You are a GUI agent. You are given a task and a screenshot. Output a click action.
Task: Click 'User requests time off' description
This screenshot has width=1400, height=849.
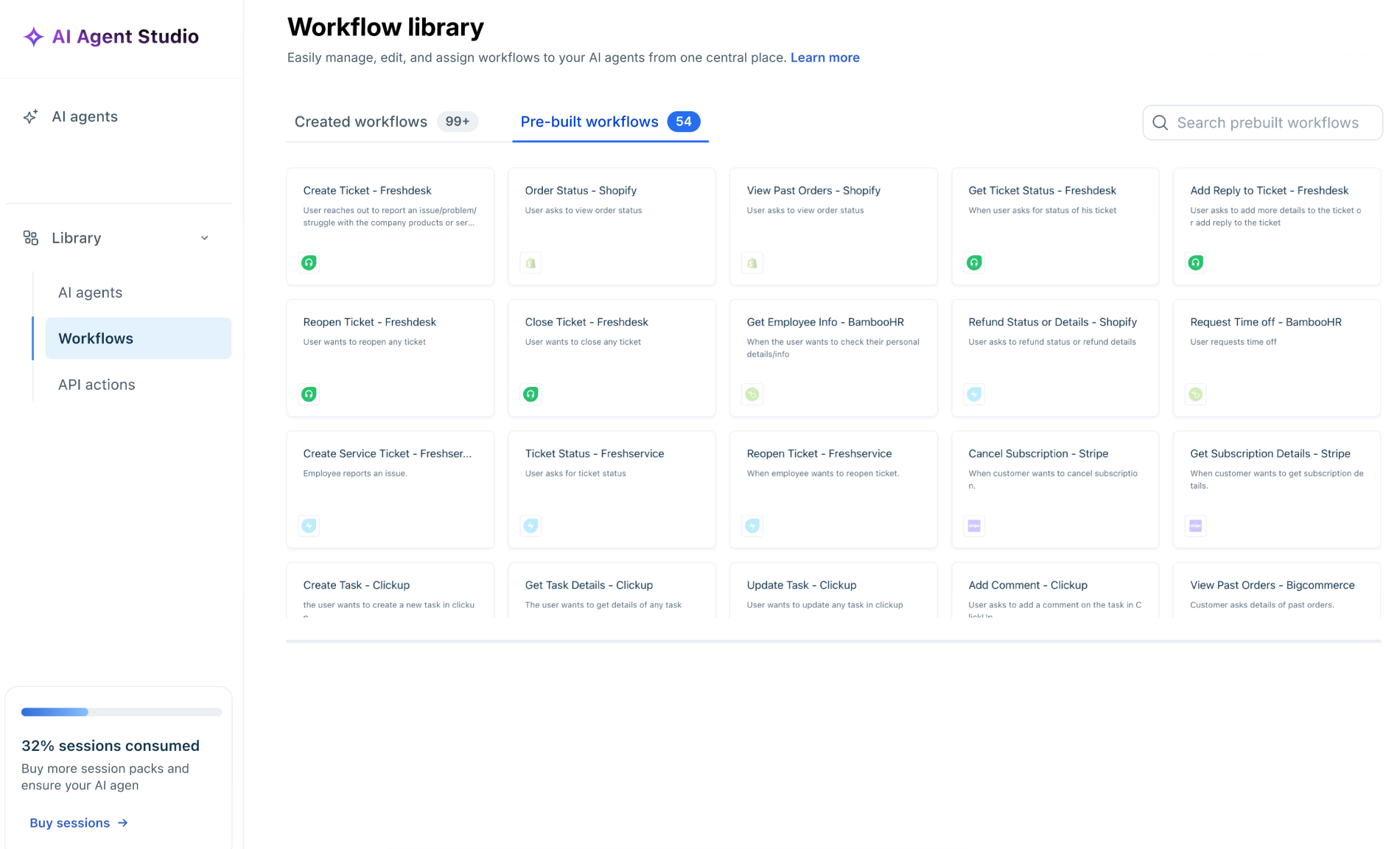tap(1233, 342)
